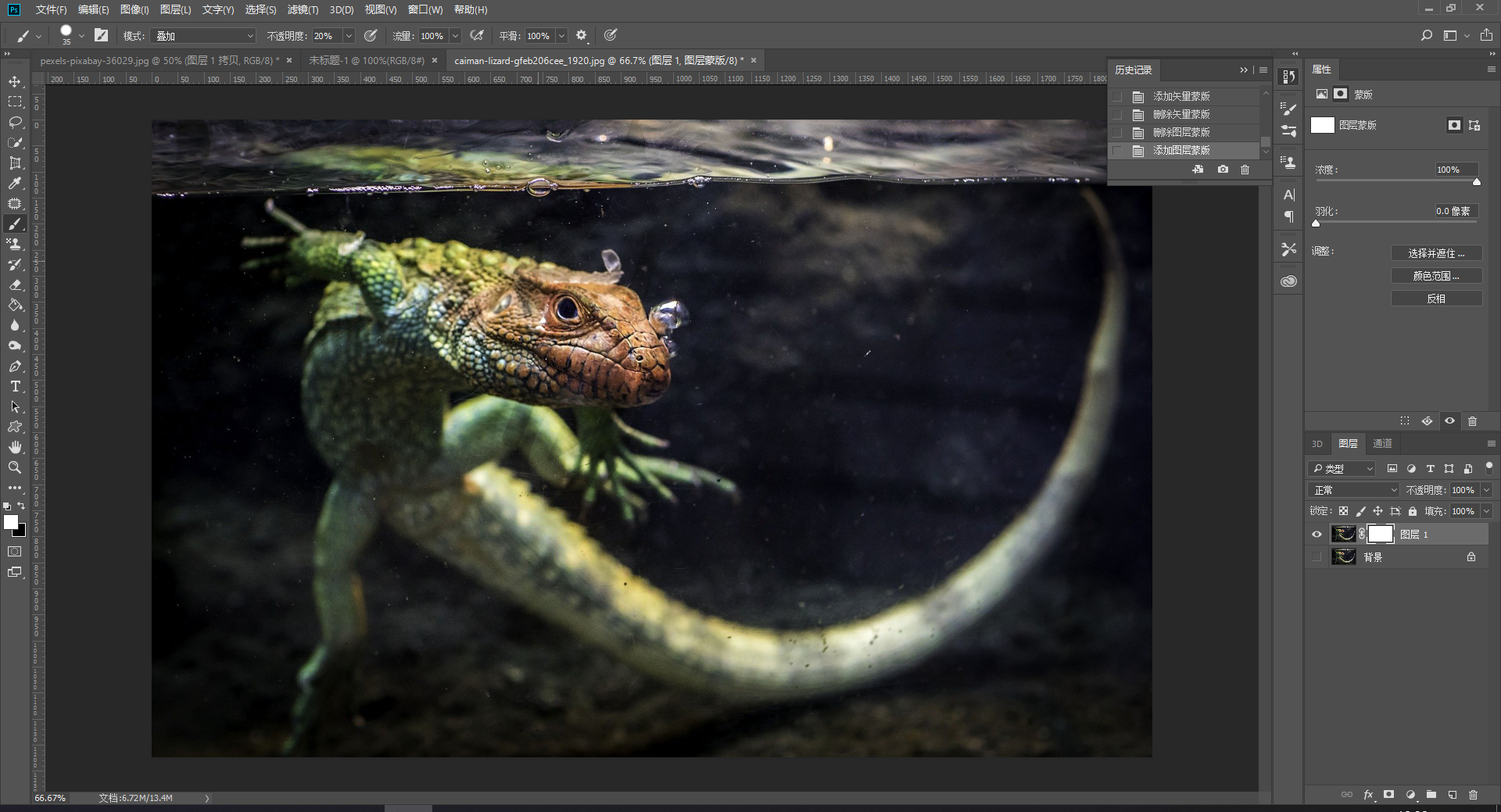Toggle mask visibility eye in Properties panel

coord(1449,421)
